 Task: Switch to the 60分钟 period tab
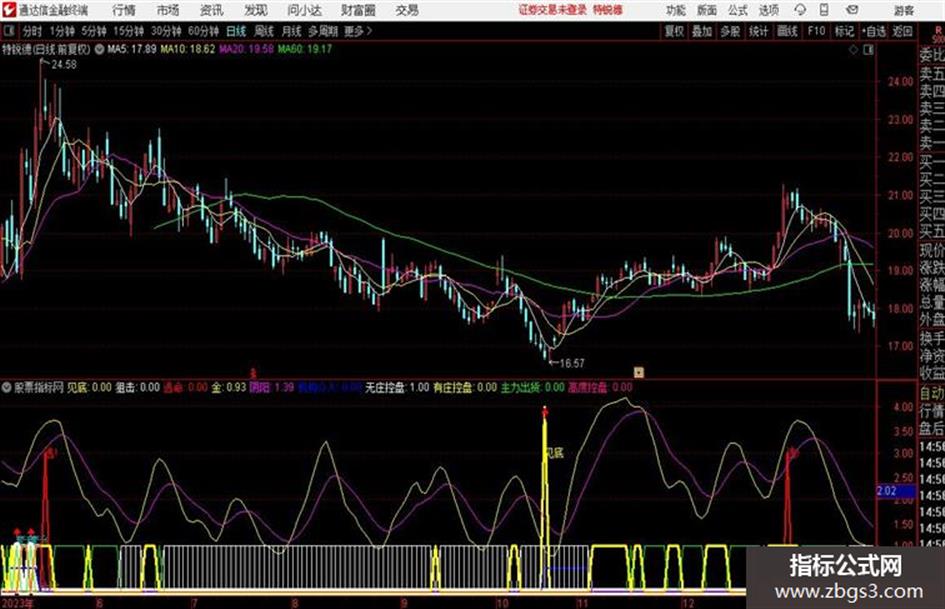click(x=204, y=31)
